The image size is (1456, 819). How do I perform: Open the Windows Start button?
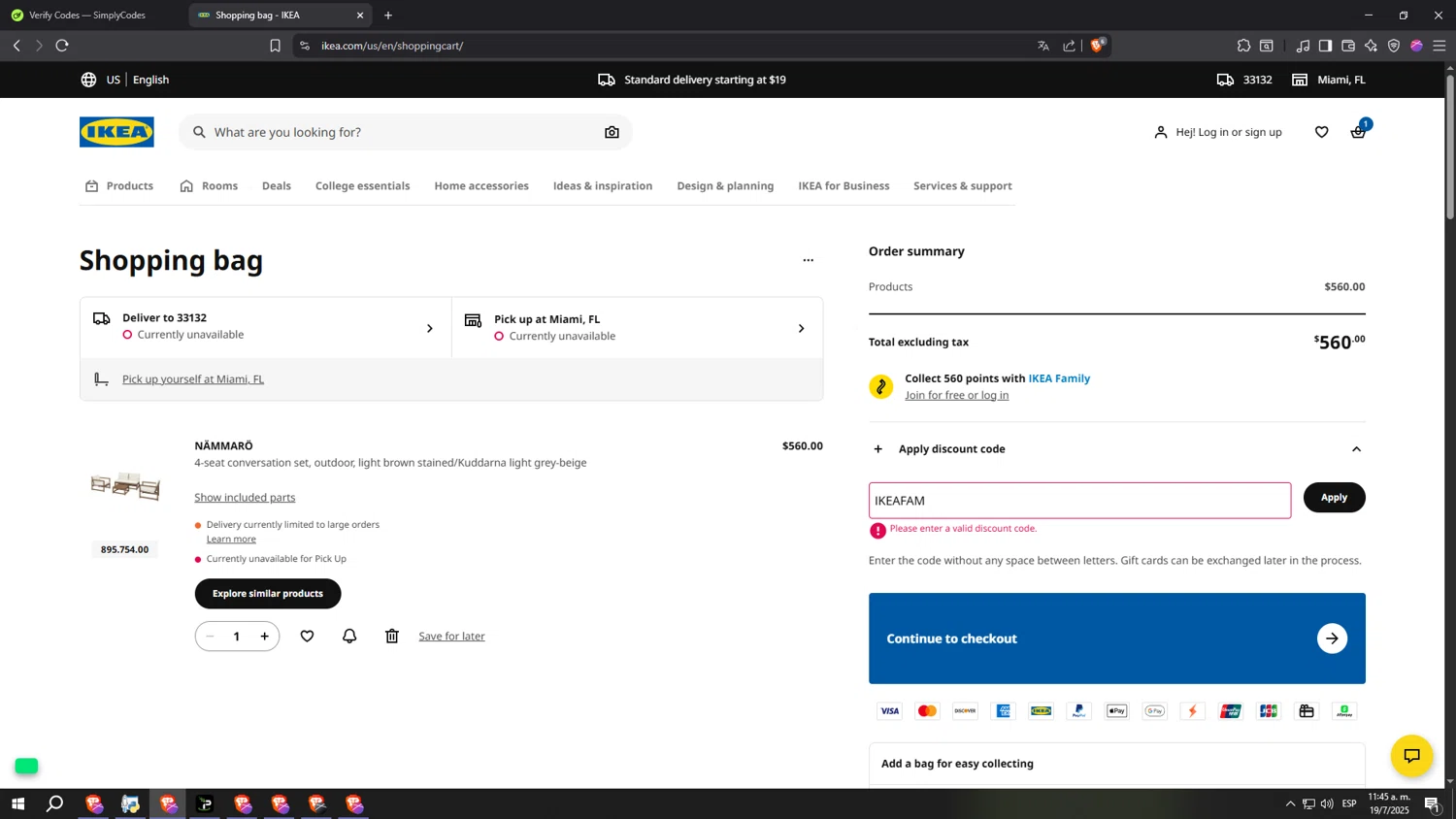coord(17,803)
